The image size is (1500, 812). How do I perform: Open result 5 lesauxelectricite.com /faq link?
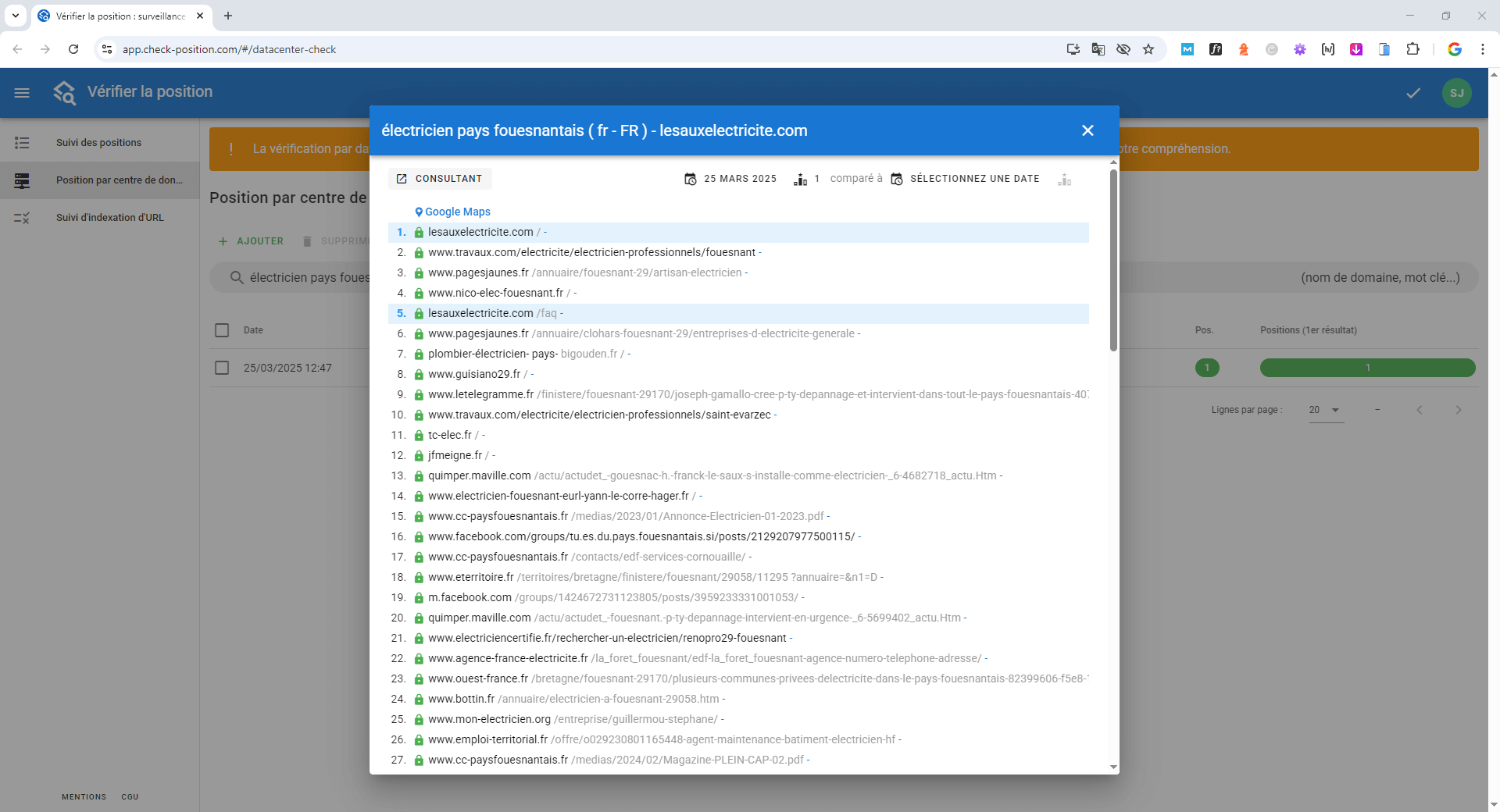[x=492, y=313]
